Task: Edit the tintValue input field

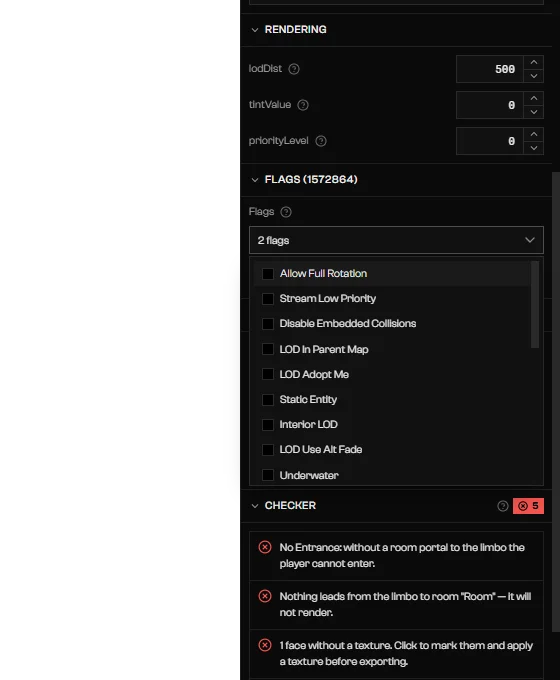Action: (x=490, y=105)
